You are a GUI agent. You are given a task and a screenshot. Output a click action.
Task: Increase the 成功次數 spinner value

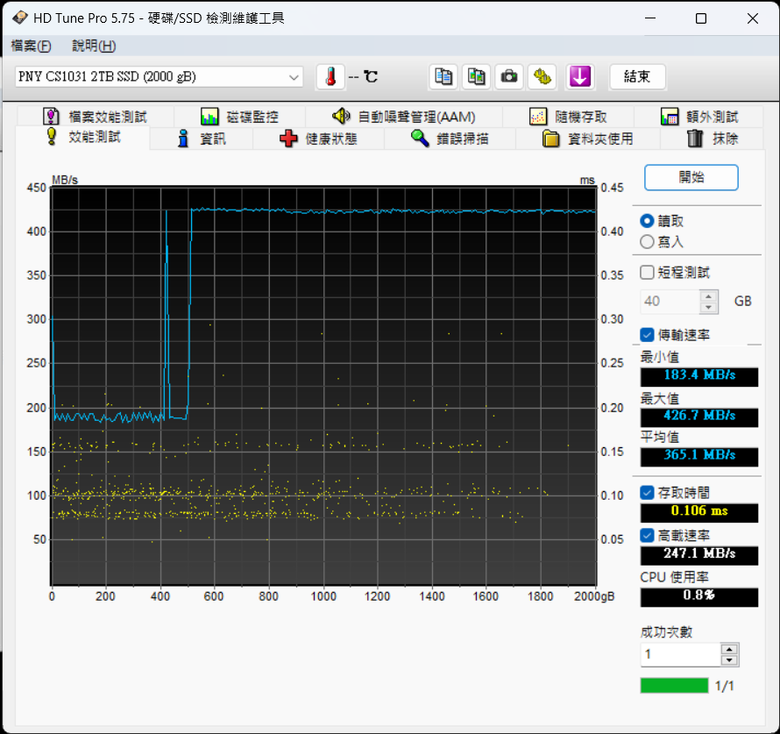pos(729,649)
